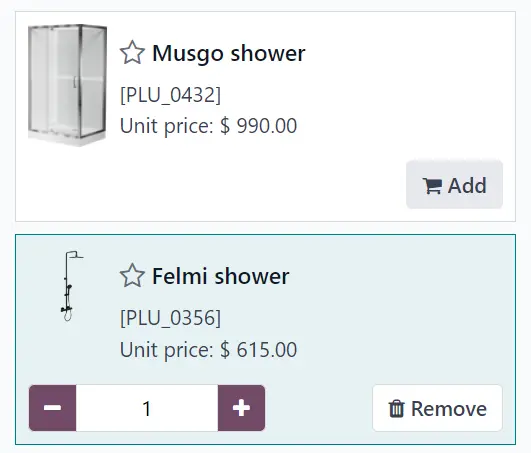Click the $ 990.00 unit price
531x453 pixels.
(x=259, y=126)
